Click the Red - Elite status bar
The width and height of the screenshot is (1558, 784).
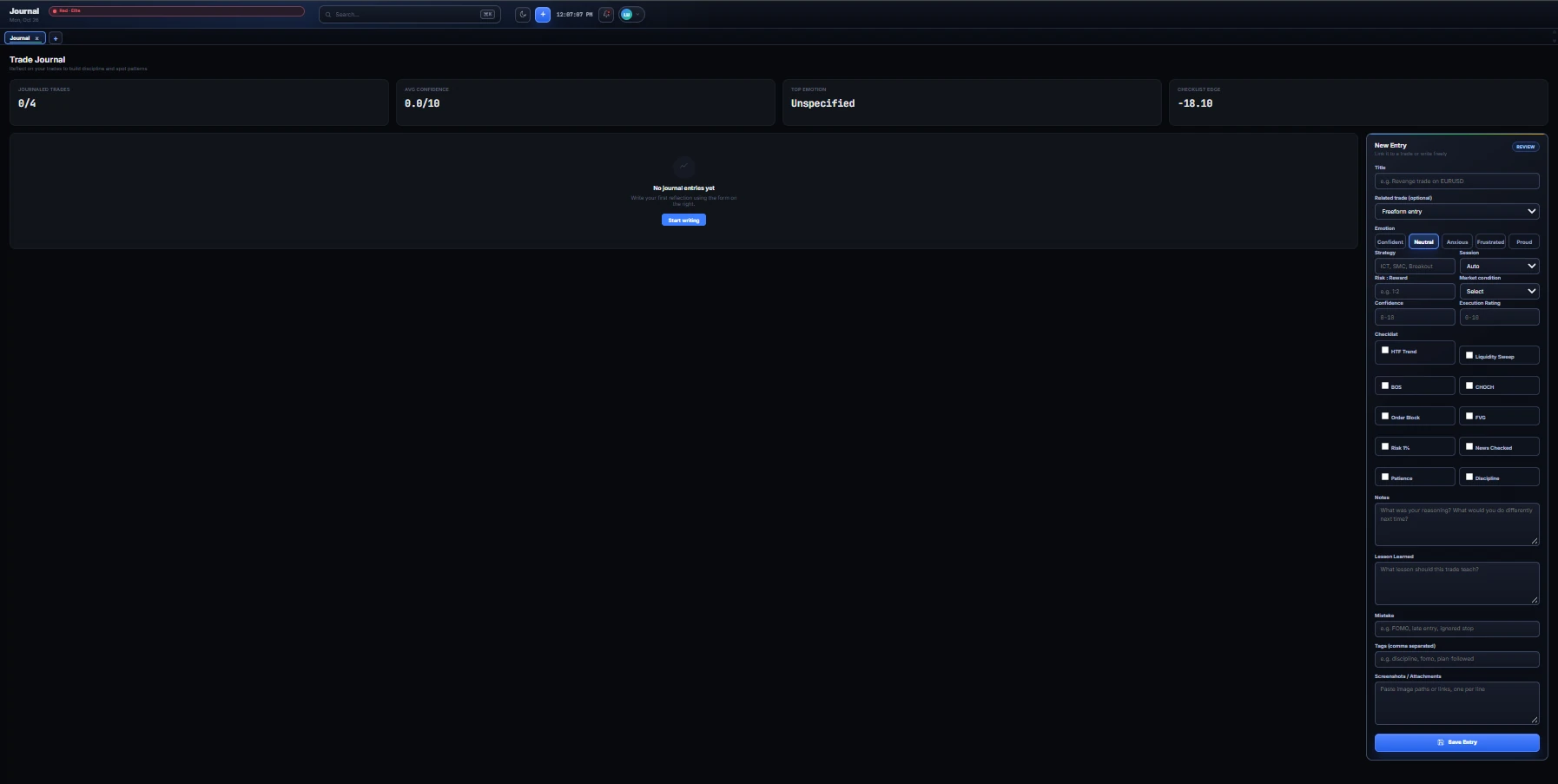(176, 11)
